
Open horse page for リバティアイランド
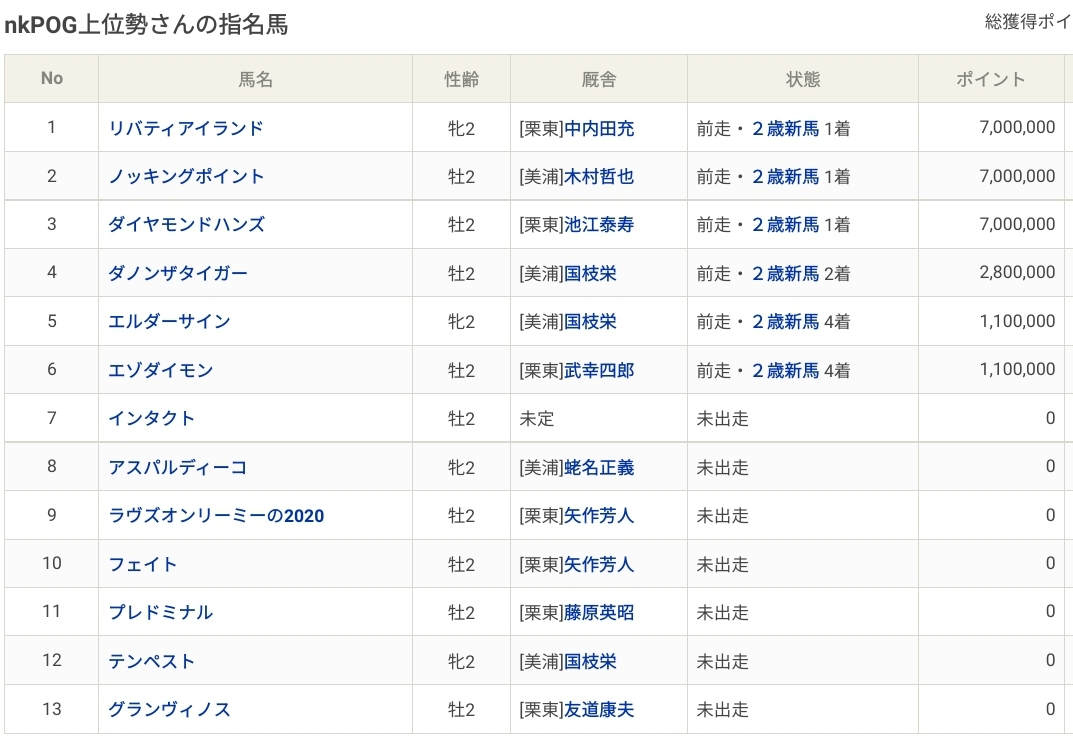186,128
